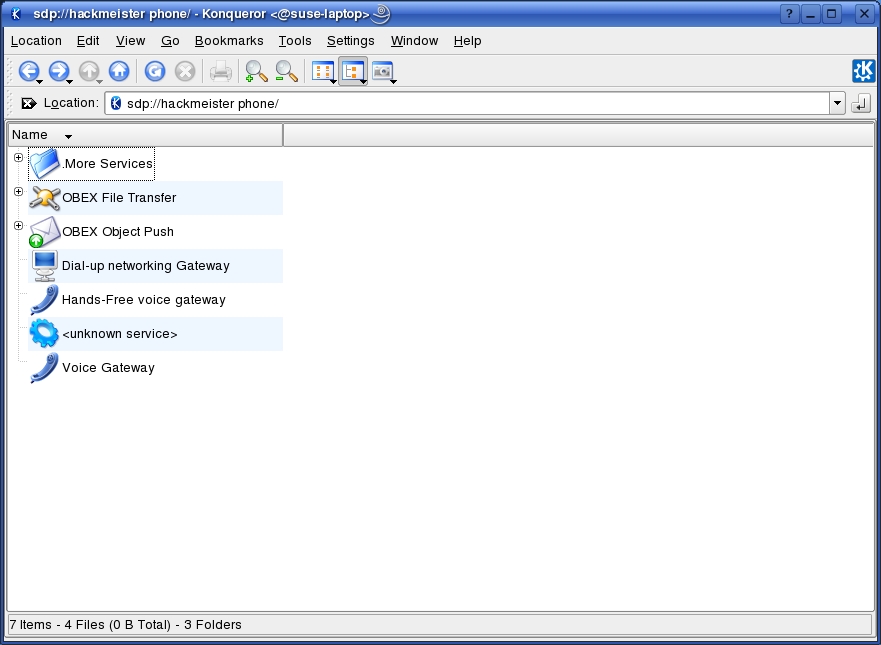The width and height of the screenshot is (881, 645).
Task: Open the Bookmarks menu
Action: (x=229, y=41)
